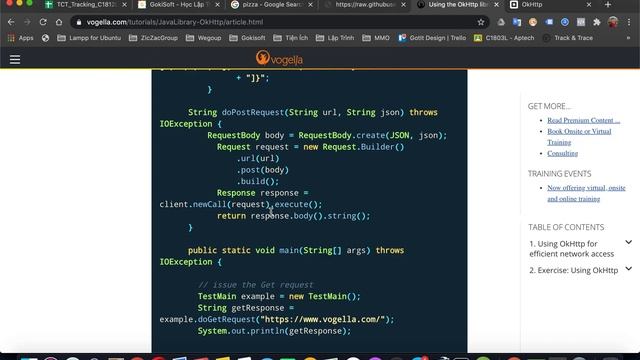Image resolution: width=640 pixels, height=360 pixels.
Task: Close the TCT_Tracking tab
Action: [124, 4]
